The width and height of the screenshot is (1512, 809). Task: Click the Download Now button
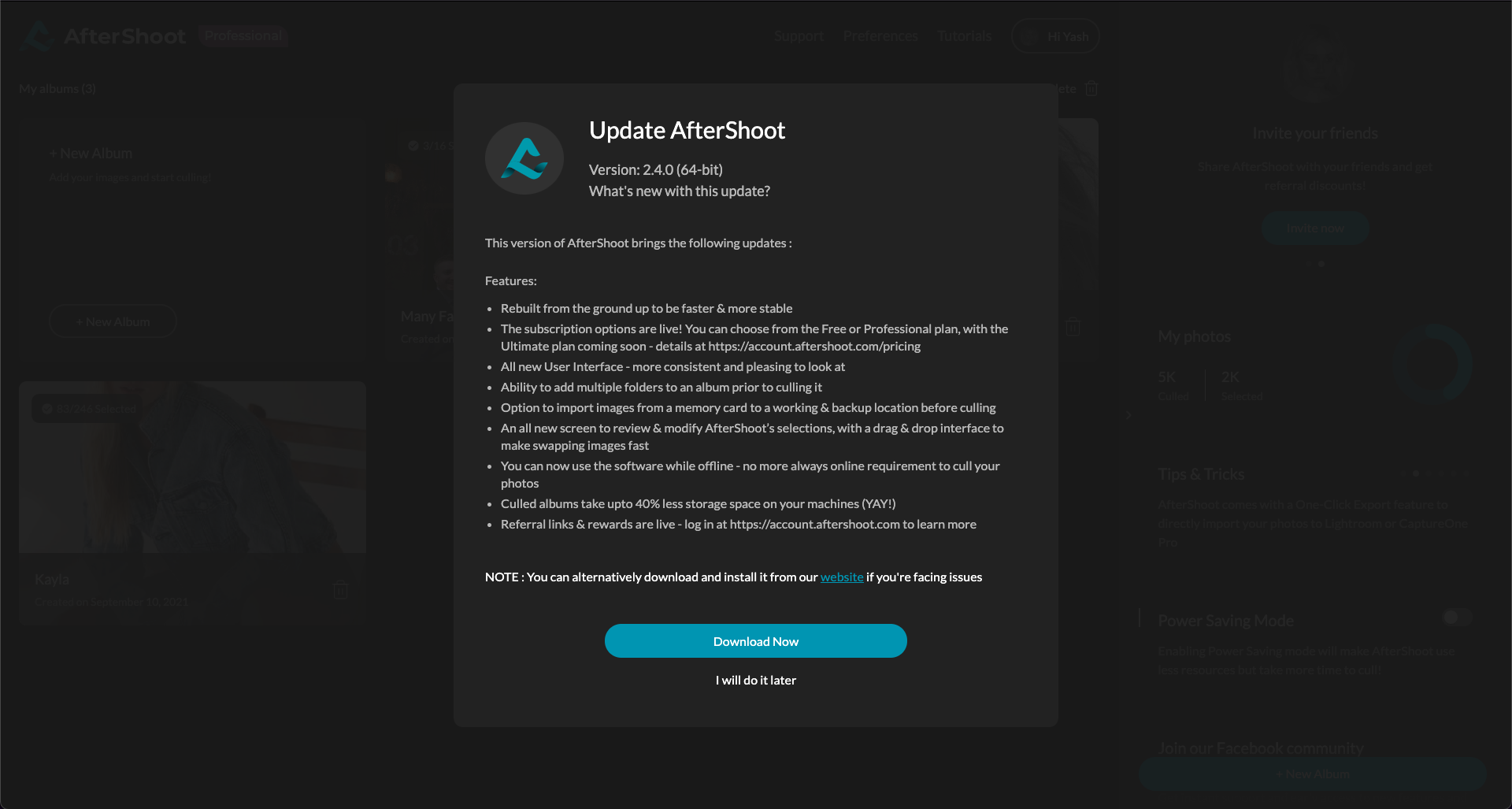[756, 641]
